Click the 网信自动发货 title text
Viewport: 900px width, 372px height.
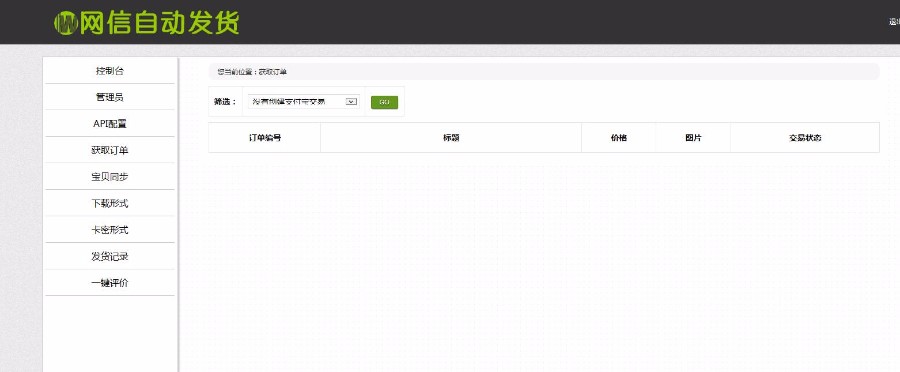click(159, 24)
